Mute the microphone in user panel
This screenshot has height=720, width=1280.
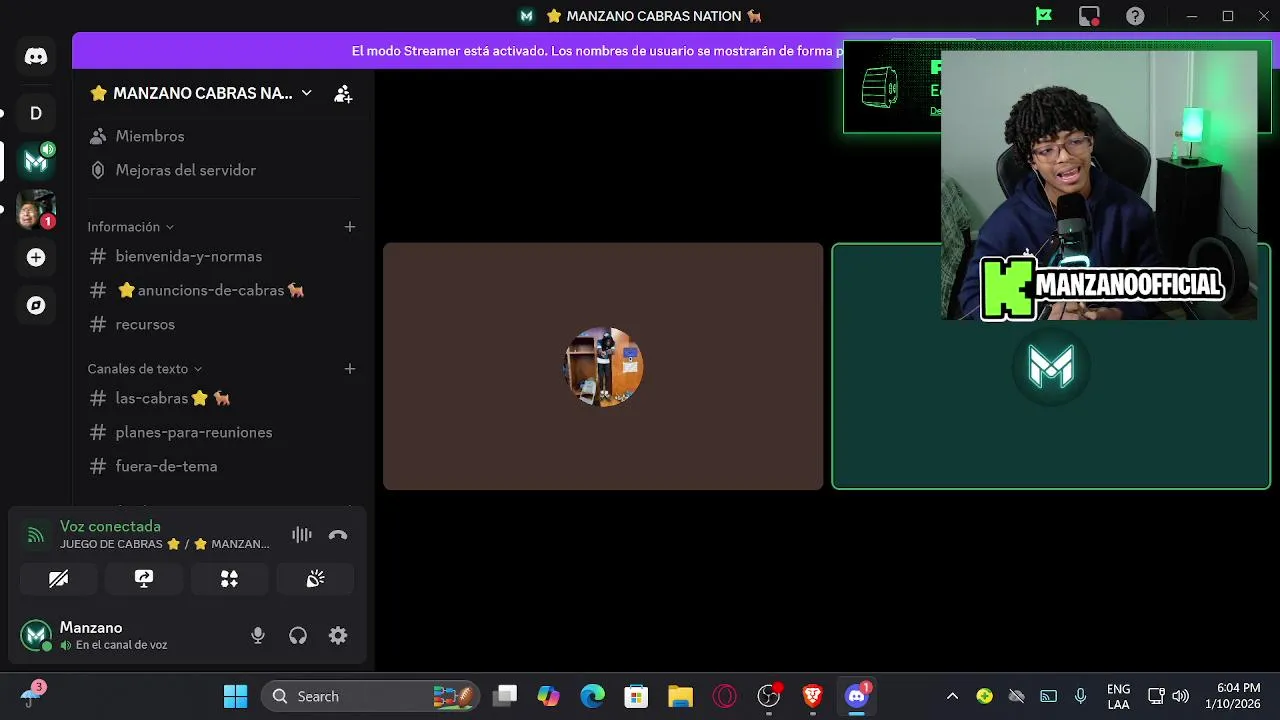coord(258,635)
